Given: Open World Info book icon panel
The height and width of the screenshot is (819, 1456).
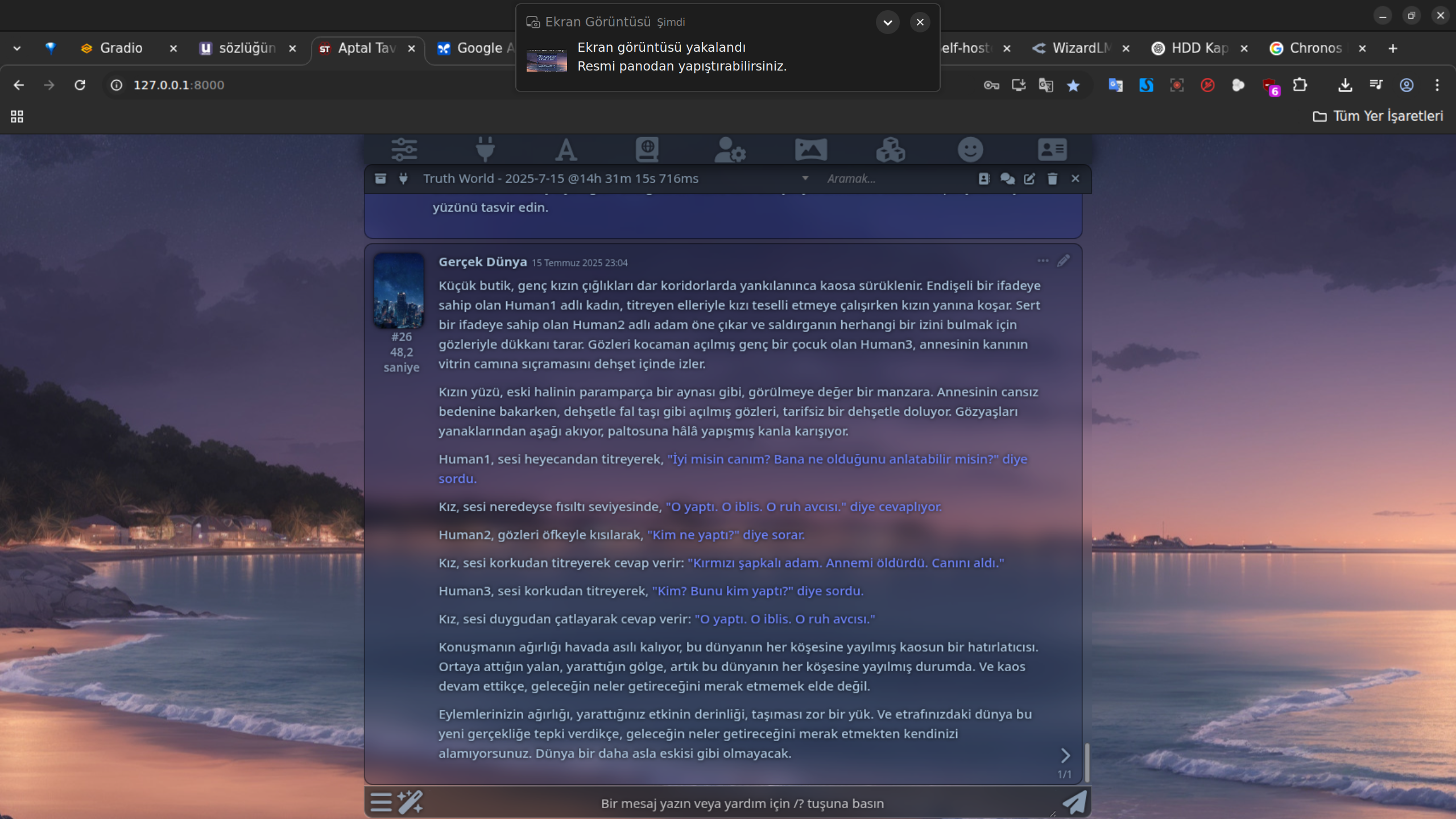Looking at the screenshot, I should tap(647, 150).
